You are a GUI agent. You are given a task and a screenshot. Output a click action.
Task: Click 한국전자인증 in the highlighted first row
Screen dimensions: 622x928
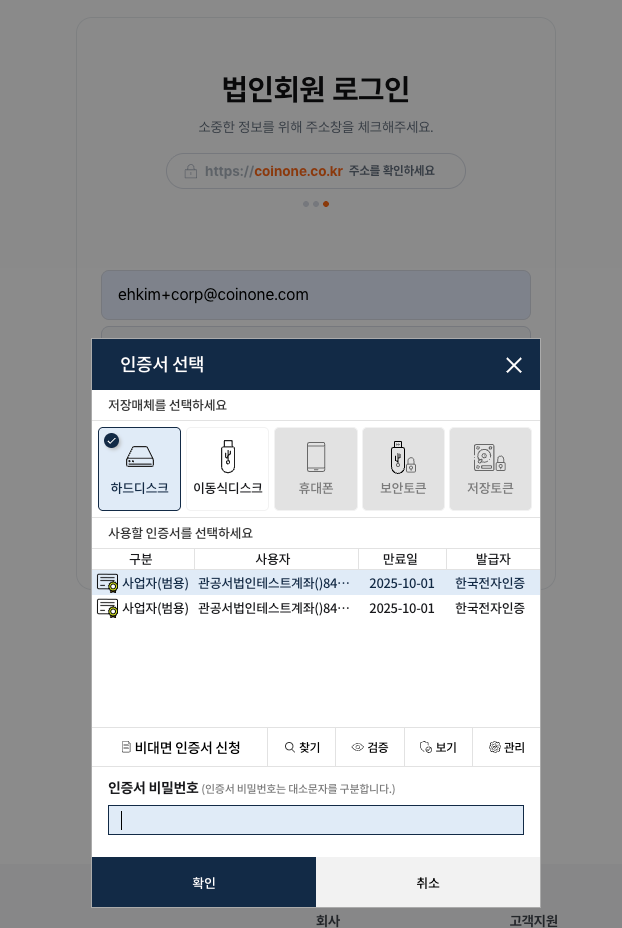[x=490, y=583]
